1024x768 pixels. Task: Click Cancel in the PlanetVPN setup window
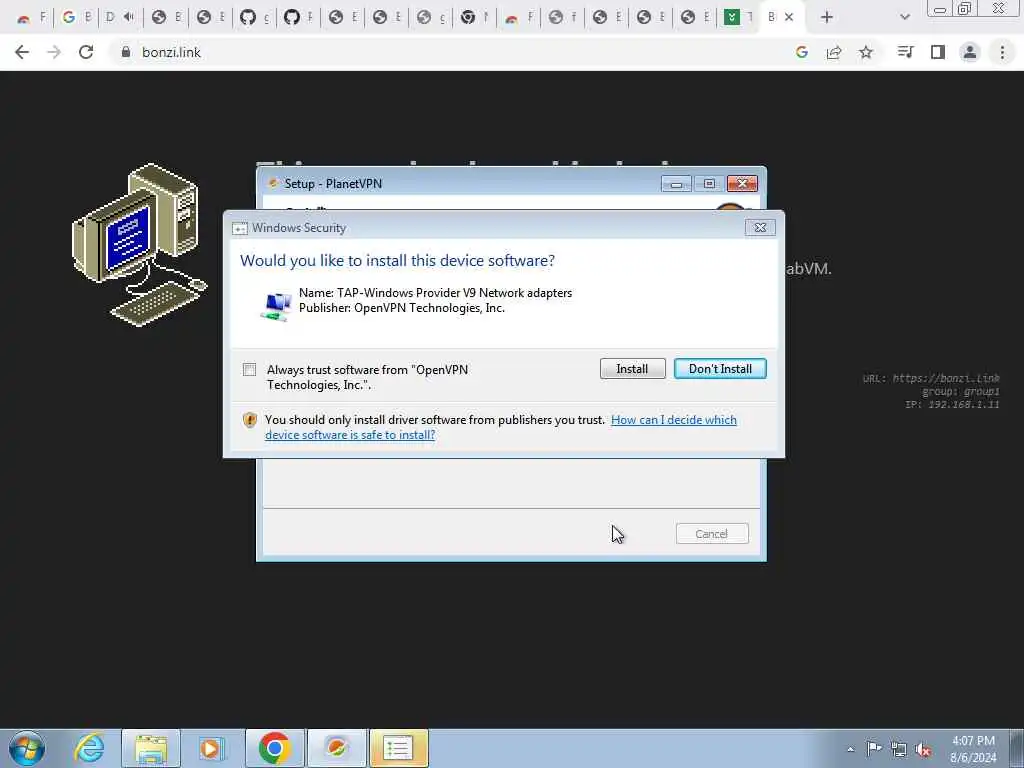[712, 534]
